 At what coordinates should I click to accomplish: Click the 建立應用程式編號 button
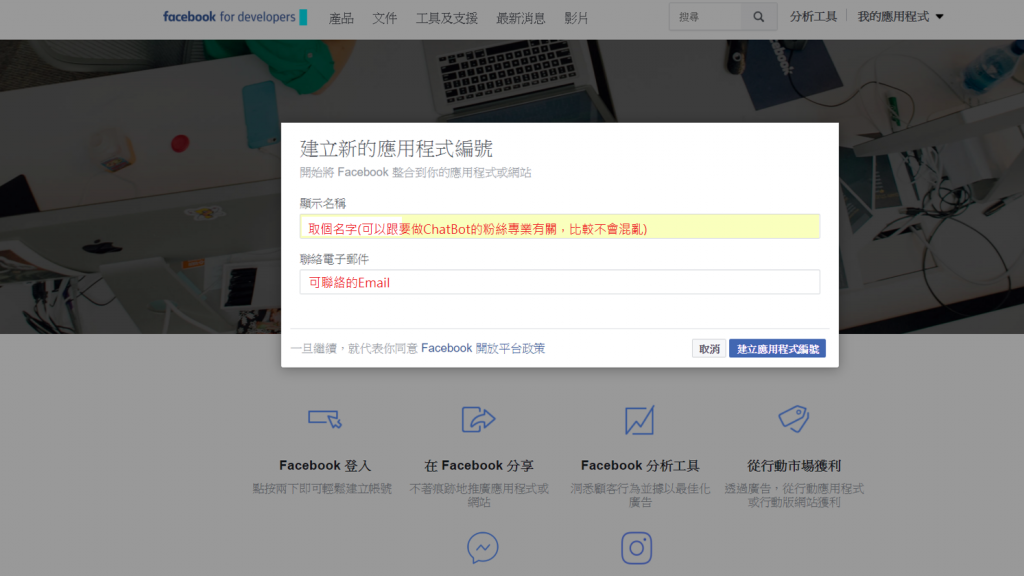777,349
